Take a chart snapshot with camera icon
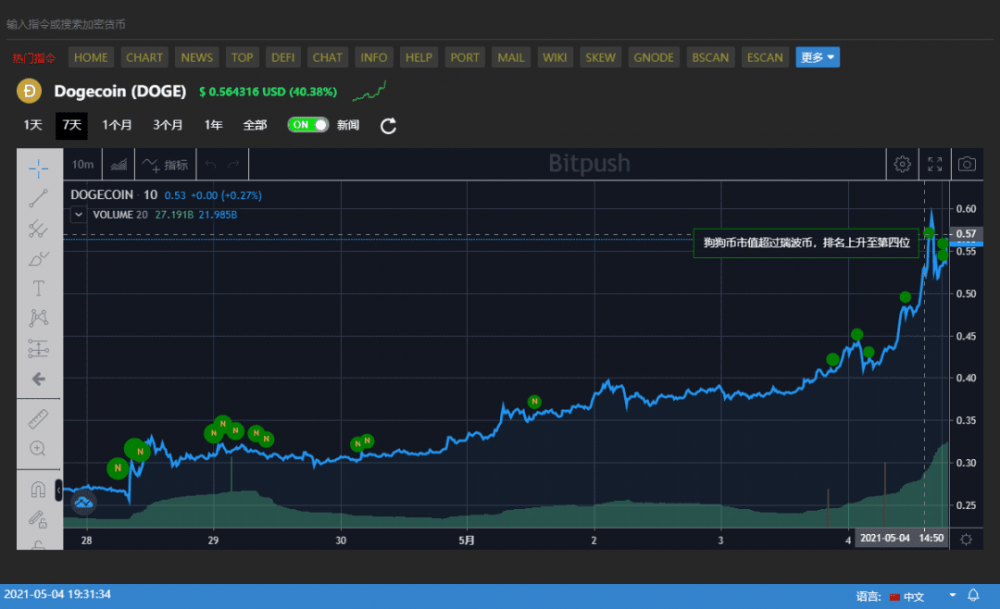 (x=966, y=163)
